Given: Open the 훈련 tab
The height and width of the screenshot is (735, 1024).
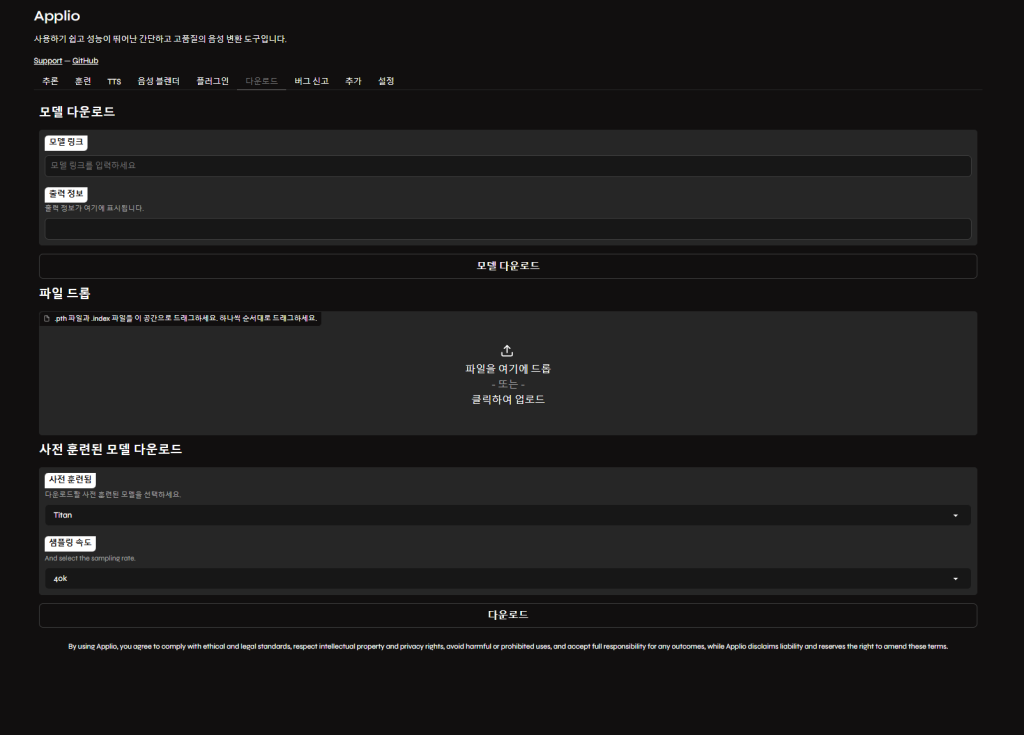Looking at the screenshot, I should [83, 81].
